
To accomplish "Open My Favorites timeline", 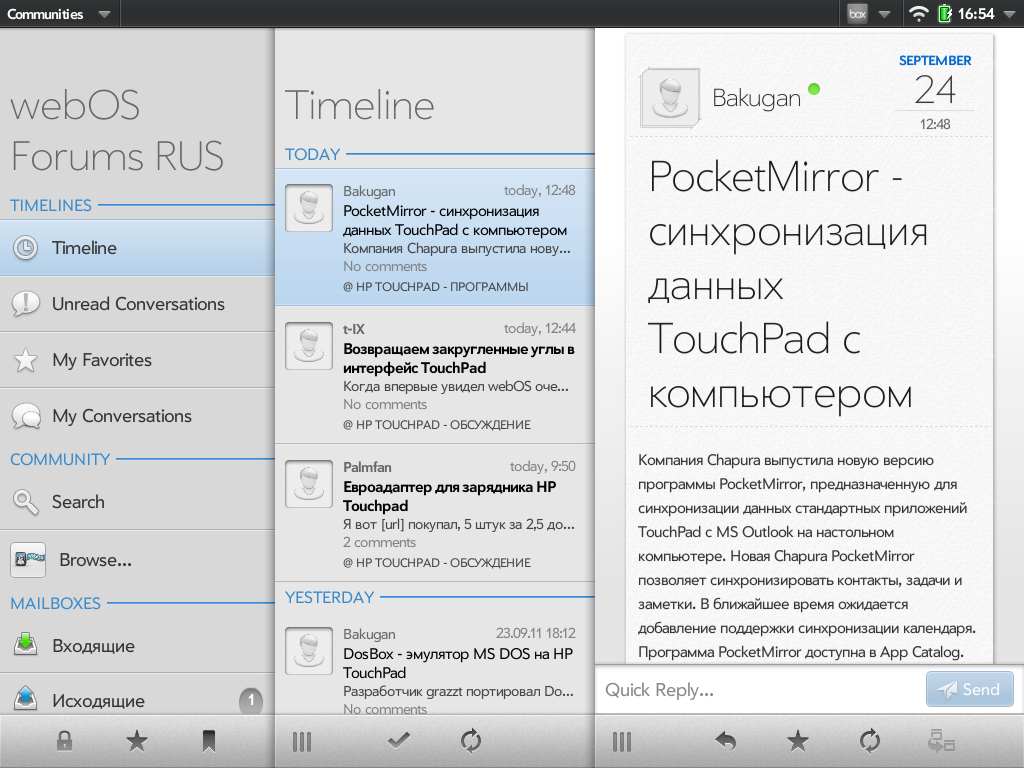I will [137, 360].
